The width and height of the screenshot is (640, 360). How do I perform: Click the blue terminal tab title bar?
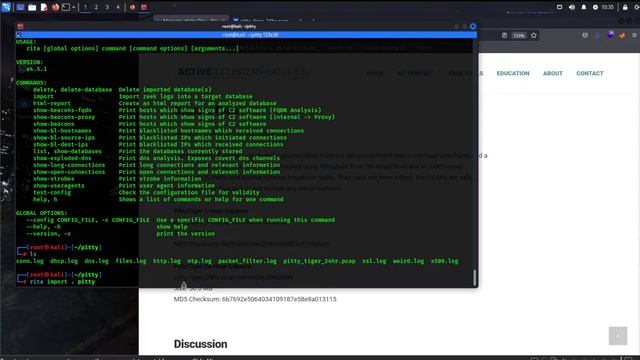247,35
